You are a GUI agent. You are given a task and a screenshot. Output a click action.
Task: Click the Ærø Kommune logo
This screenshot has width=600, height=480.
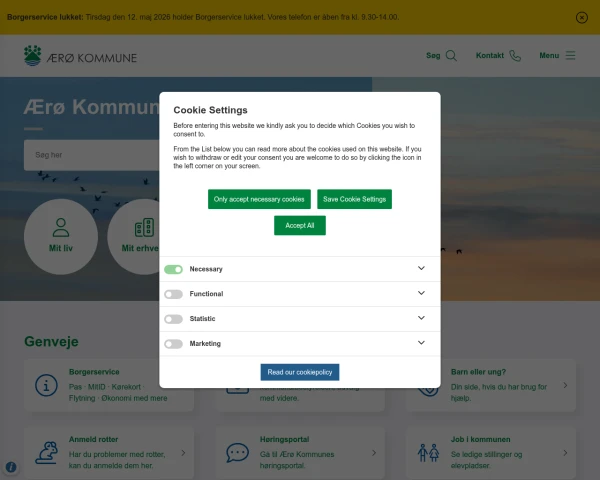[x=80, y=56]
